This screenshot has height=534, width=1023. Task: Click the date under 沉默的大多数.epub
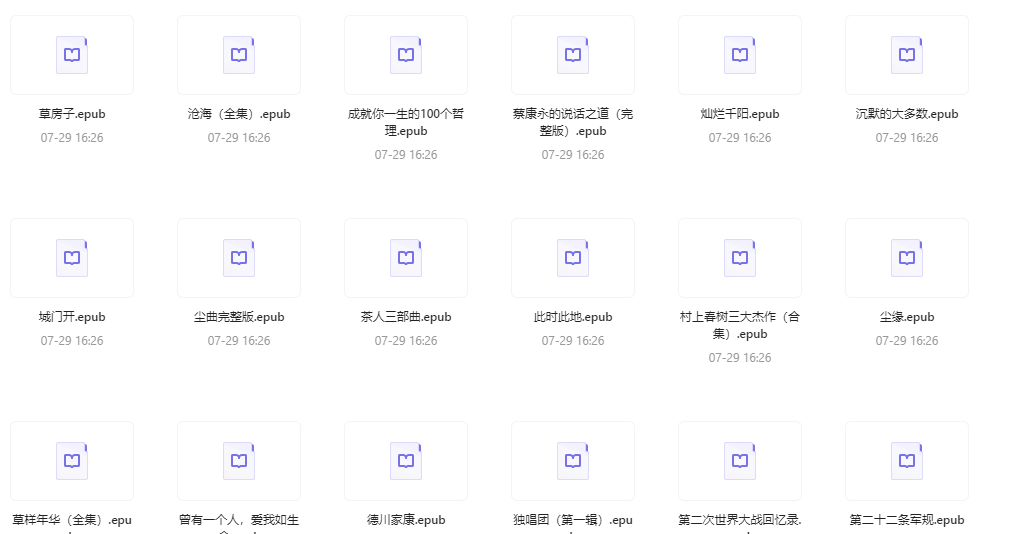pyautogui.click(x=907, y=138)
